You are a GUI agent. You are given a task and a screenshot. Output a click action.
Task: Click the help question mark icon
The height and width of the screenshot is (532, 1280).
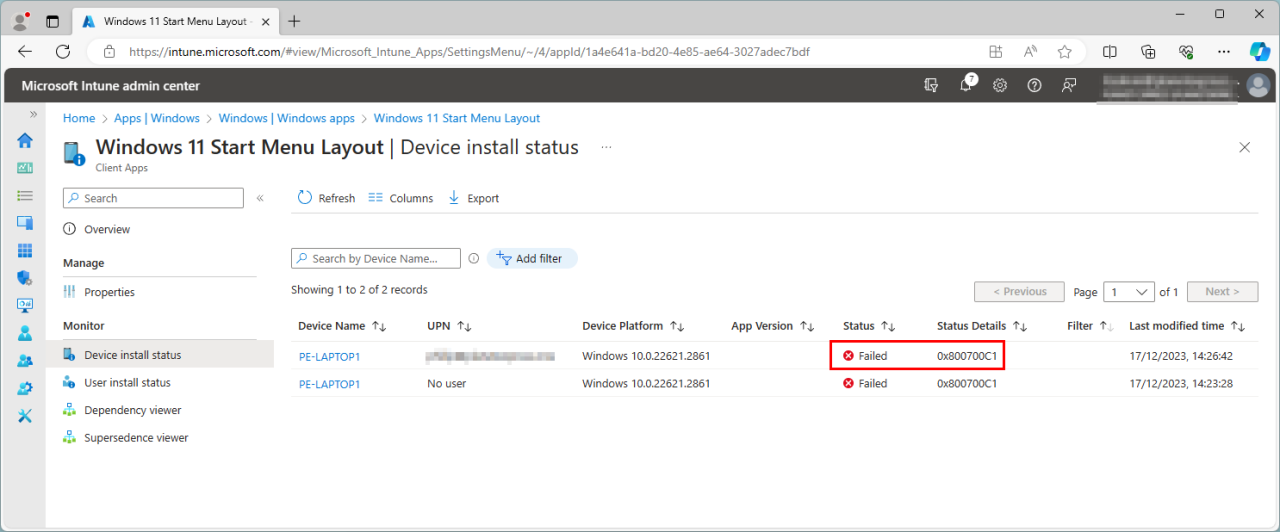click(x=1034, y=86)
